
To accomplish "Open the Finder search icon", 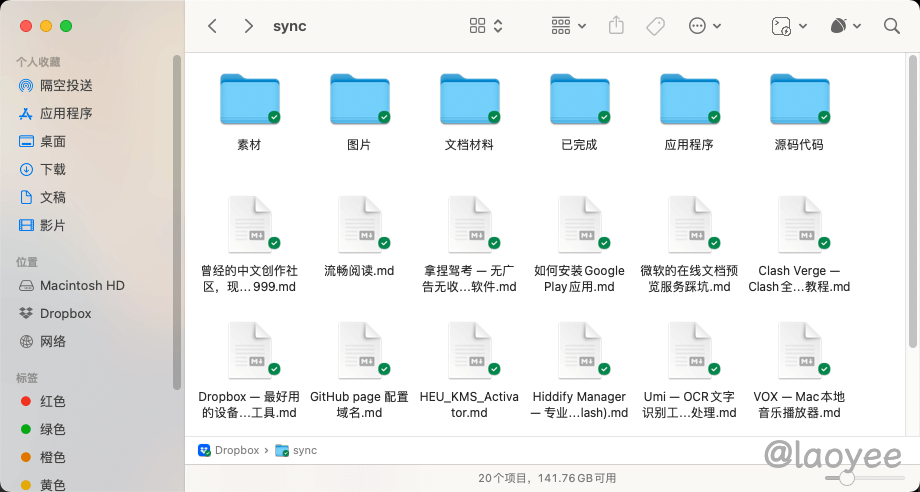I will coord(891,26).
